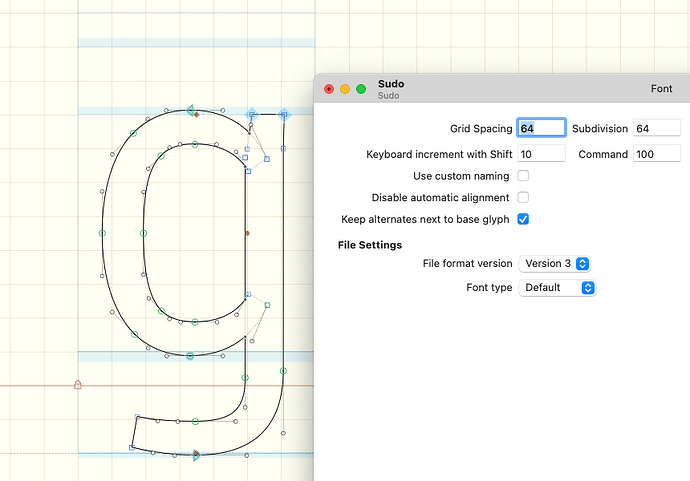Focus the Keyboard increment with Shift field
The image size is (690, 481).
(x=541, y=154)
